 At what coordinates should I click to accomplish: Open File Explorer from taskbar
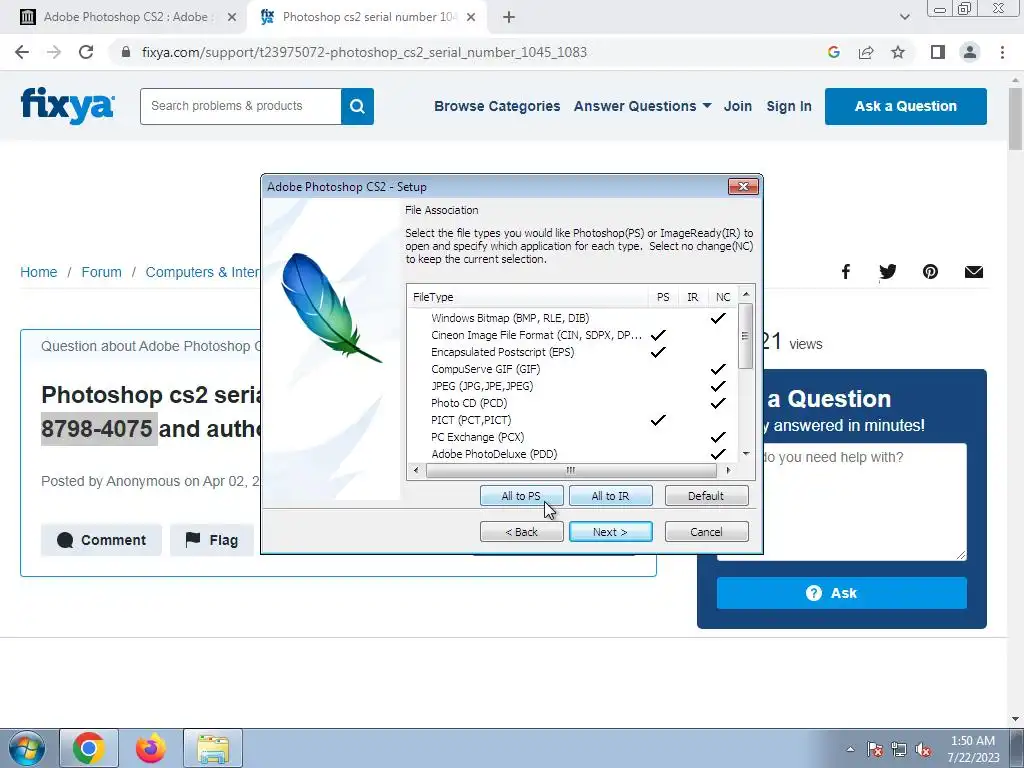point(213,748)
